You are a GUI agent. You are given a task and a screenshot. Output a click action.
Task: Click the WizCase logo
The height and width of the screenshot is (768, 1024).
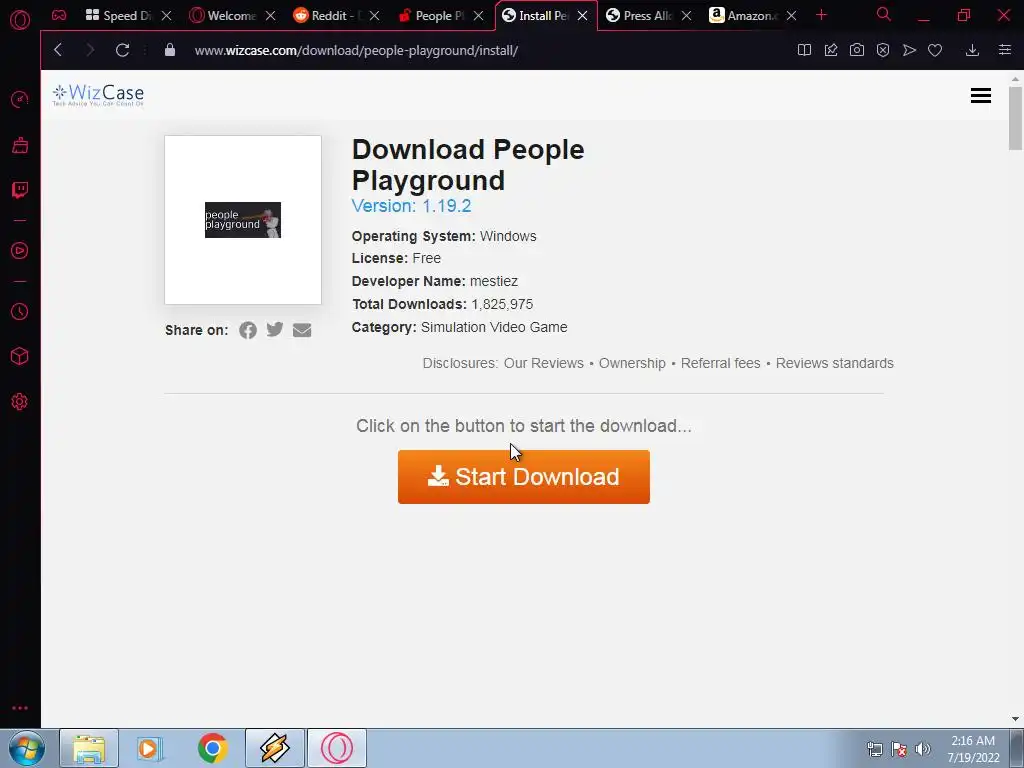pos(98,95)
